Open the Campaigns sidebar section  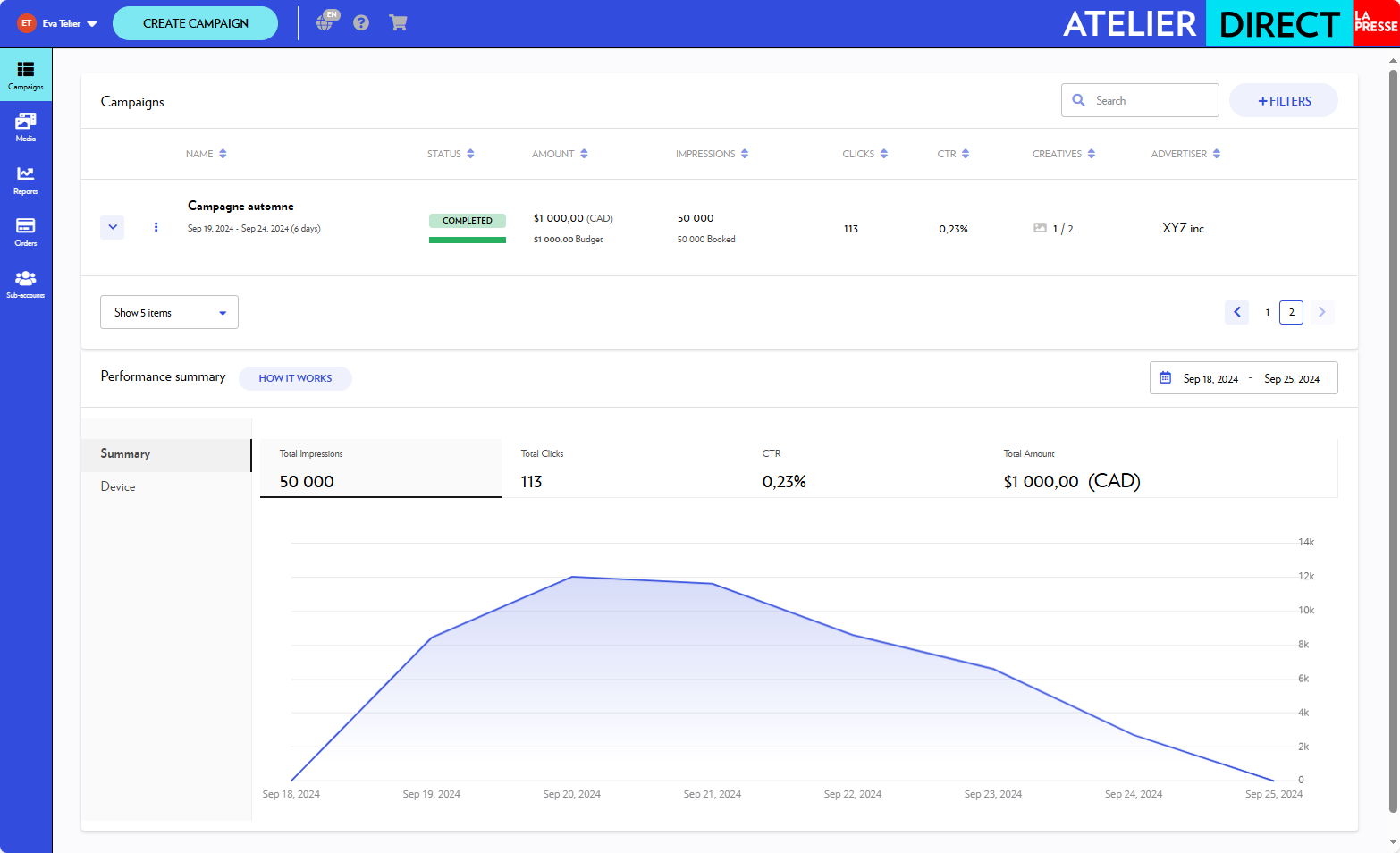(25, 75)
